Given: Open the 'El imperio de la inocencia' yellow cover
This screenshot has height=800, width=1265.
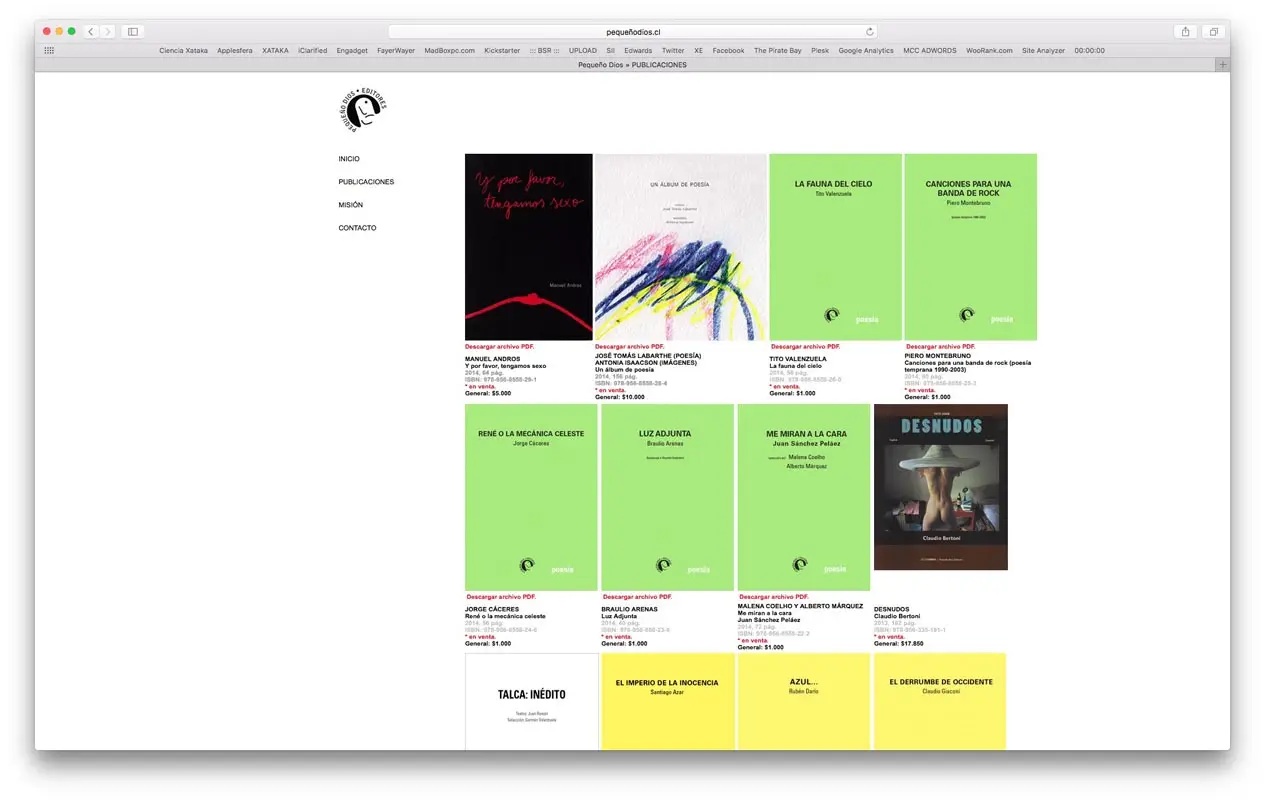Looking at the screenshot, I should [667, 701].
